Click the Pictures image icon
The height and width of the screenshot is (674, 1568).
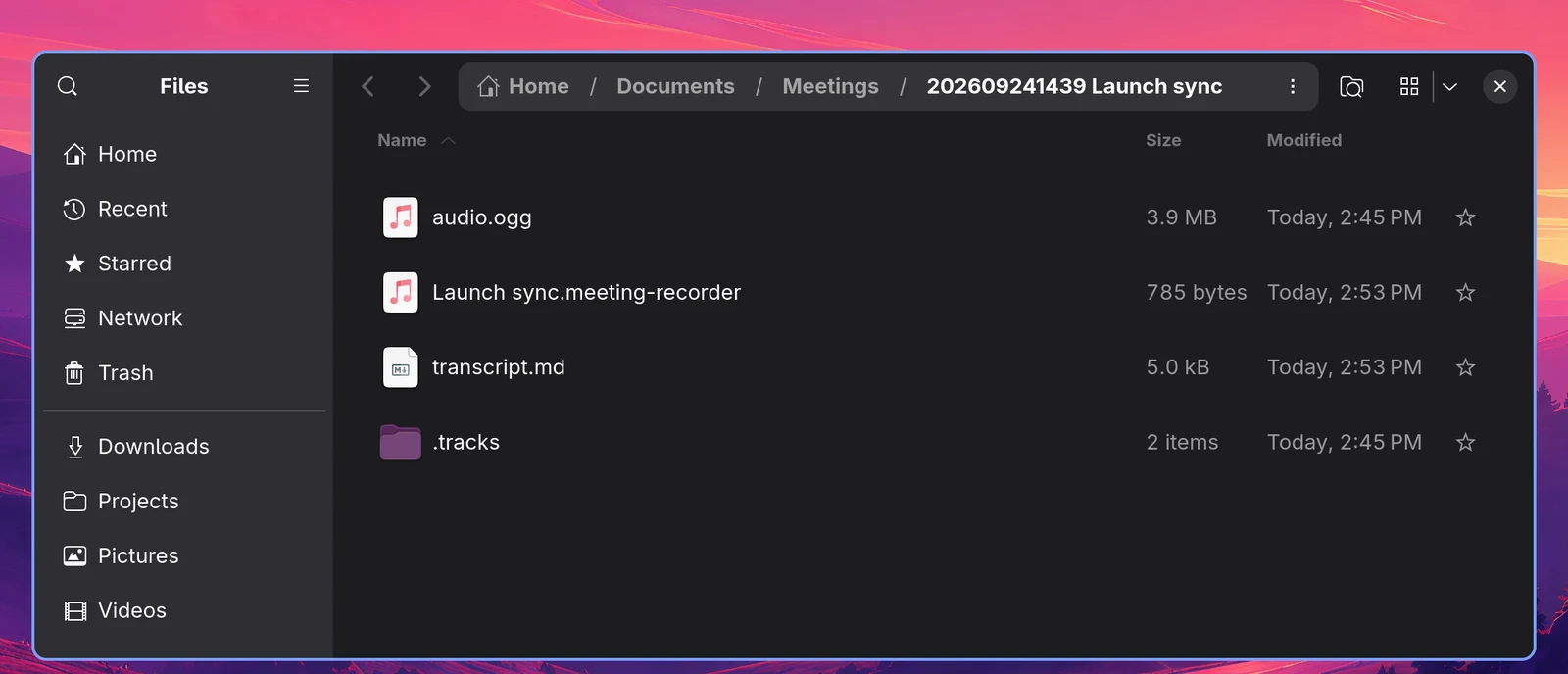74,555
